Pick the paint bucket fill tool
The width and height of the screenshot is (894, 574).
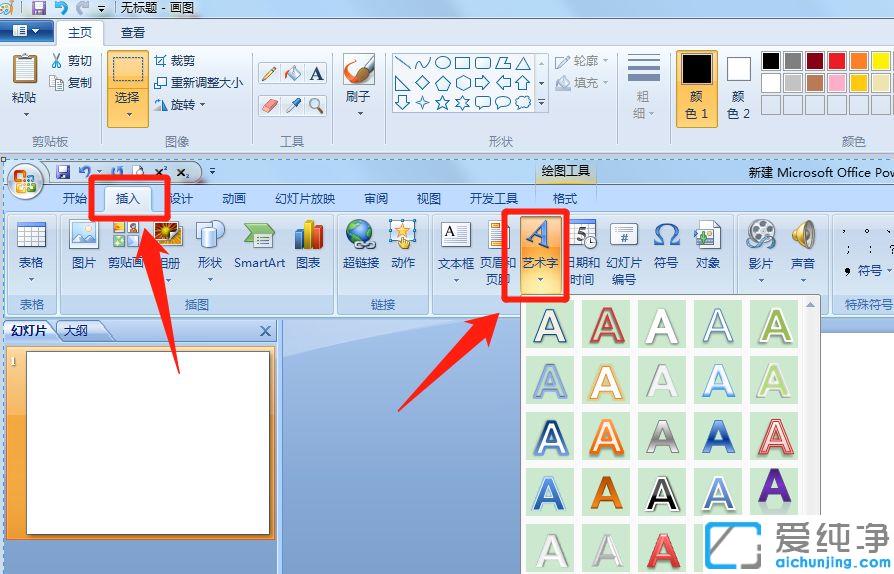(x=292, y=73)
